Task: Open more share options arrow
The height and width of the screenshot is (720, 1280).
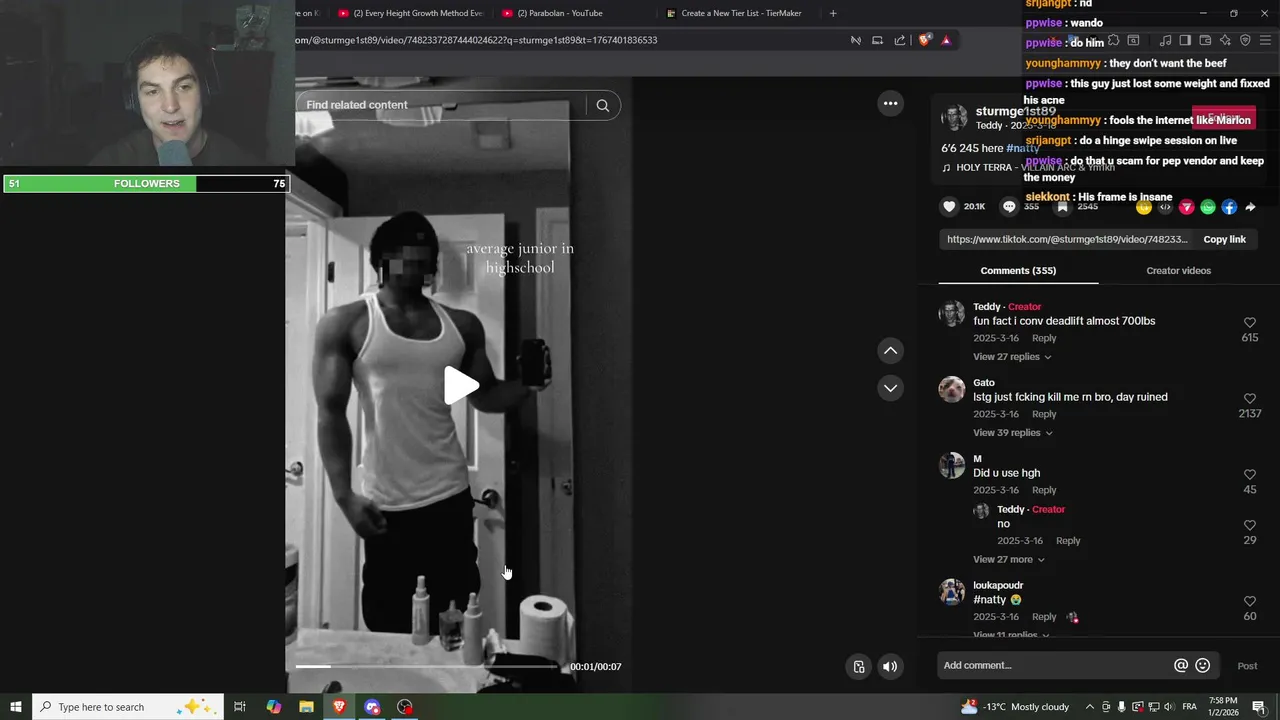Action: tap(1250, 207)
